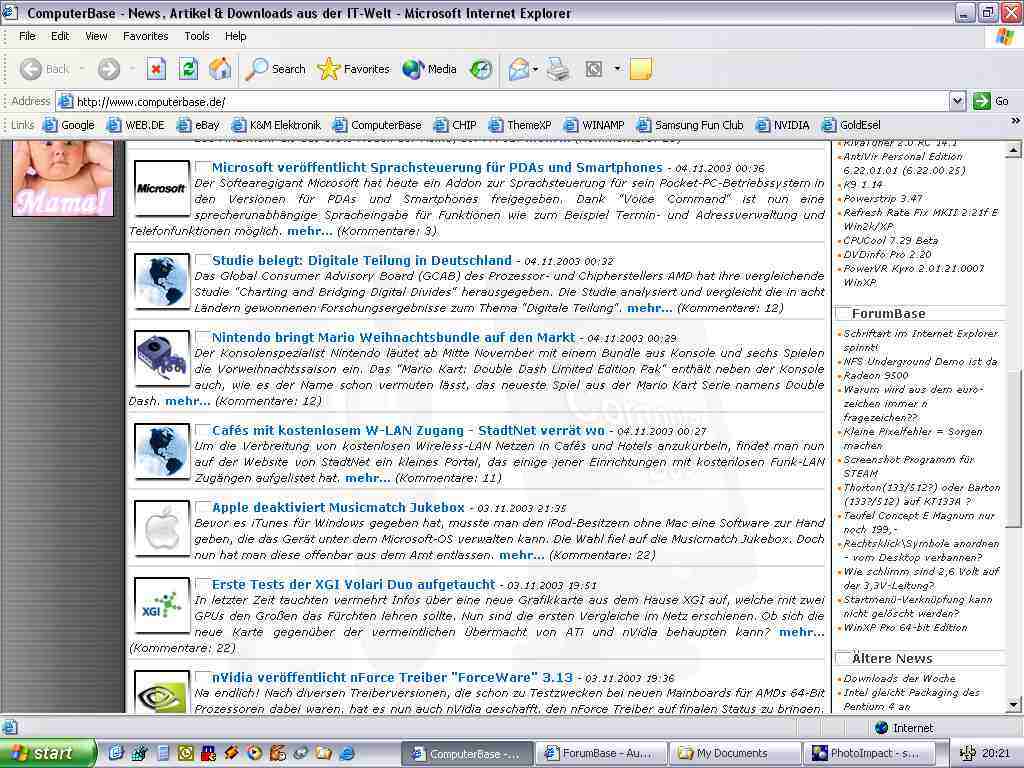1024x768 pixels.
Task: Open the Media pane
Action: tap(429, 69)
